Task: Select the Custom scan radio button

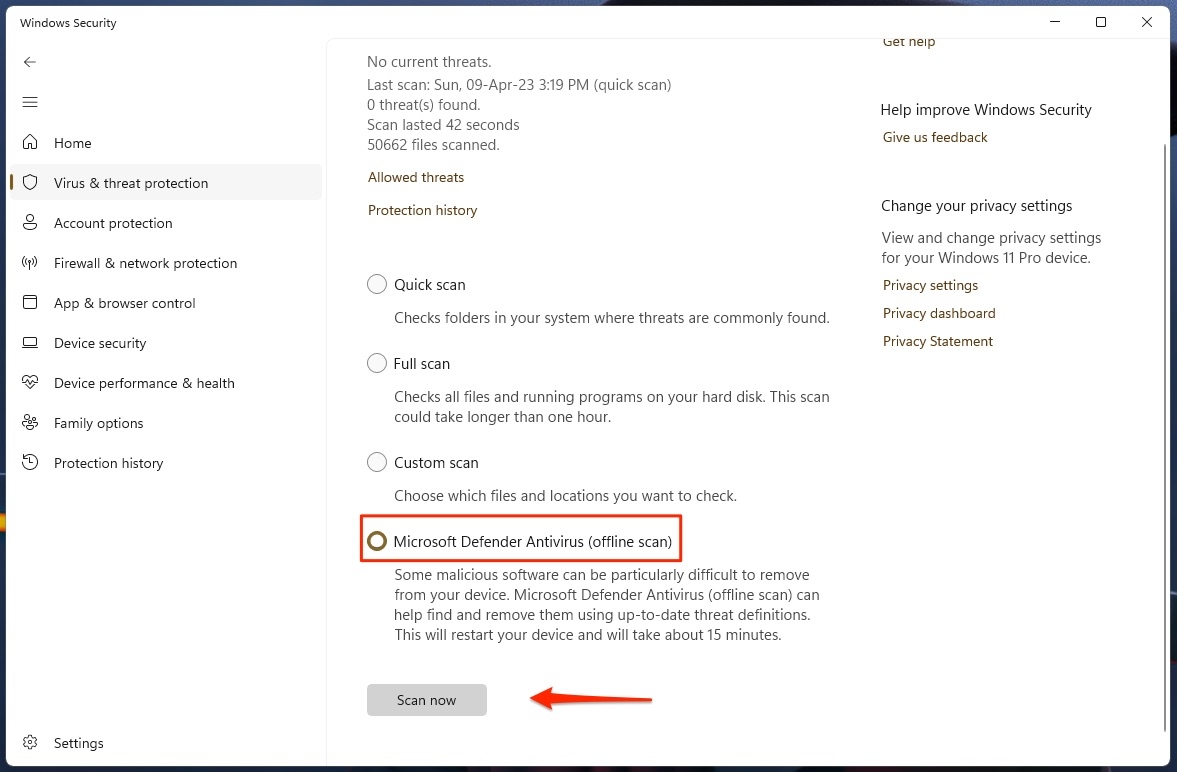Action: click(377, 462)
